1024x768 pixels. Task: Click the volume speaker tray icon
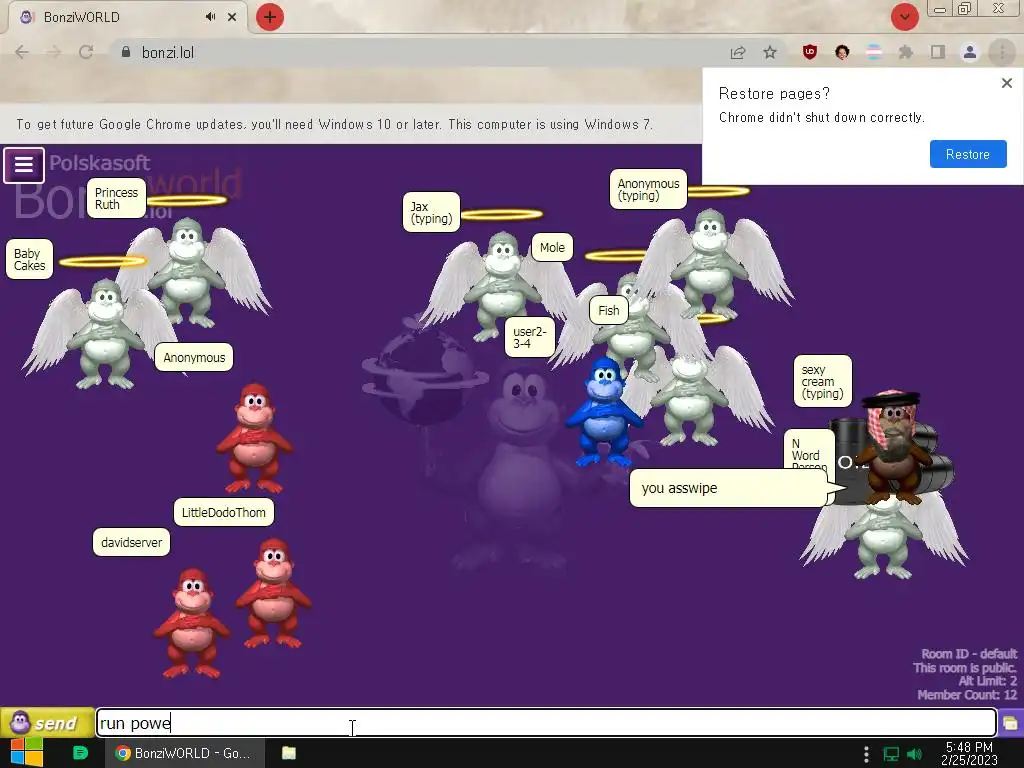(x=915, y=754)
